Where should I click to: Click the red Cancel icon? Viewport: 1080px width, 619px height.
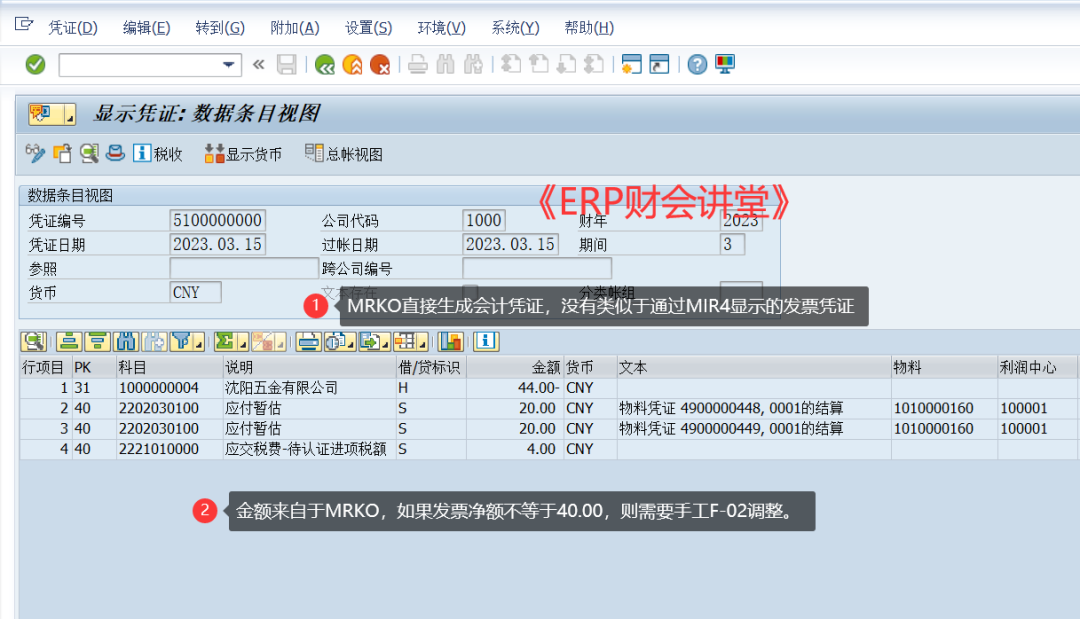[380, 65]
